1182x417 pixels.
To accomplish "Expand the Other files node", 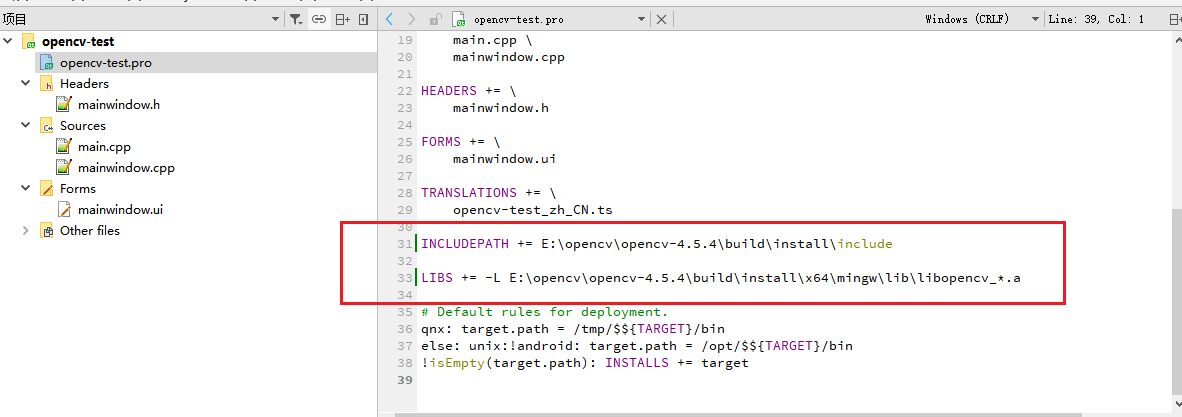I will click(x=26, y=231).
